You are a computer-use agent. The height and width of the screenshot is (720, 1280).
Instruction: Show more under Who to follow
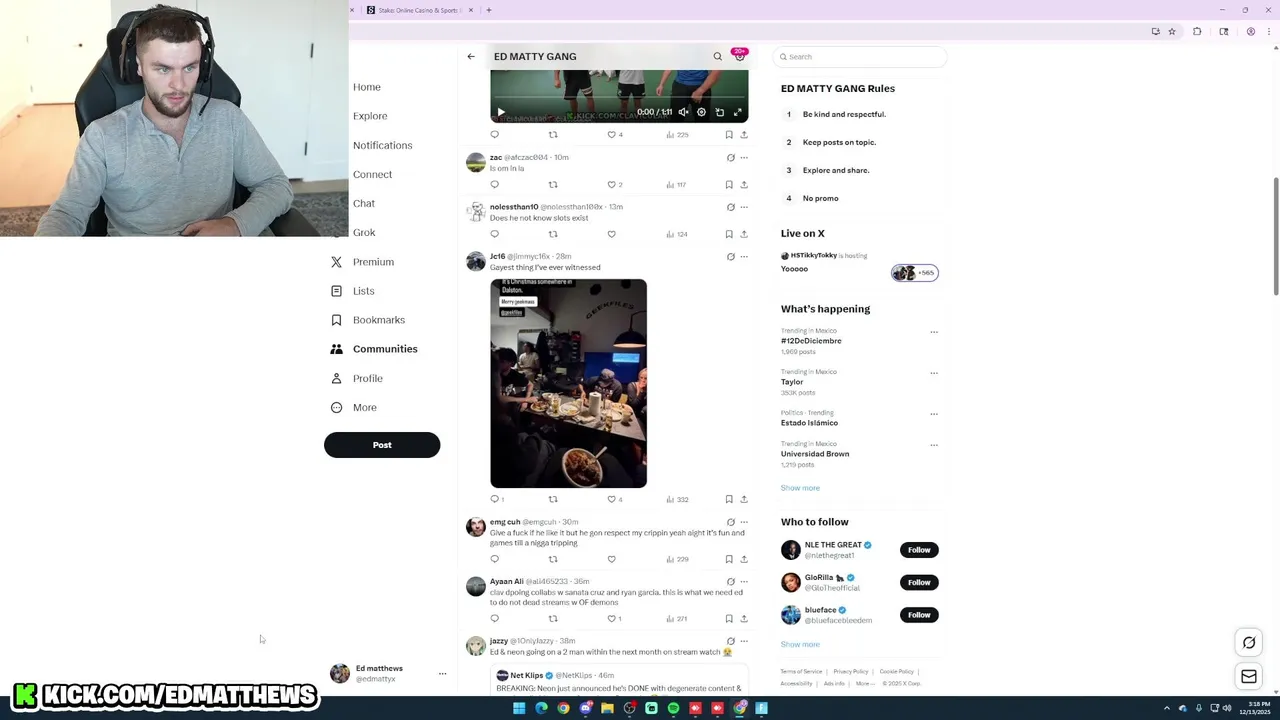pos(800,644)
